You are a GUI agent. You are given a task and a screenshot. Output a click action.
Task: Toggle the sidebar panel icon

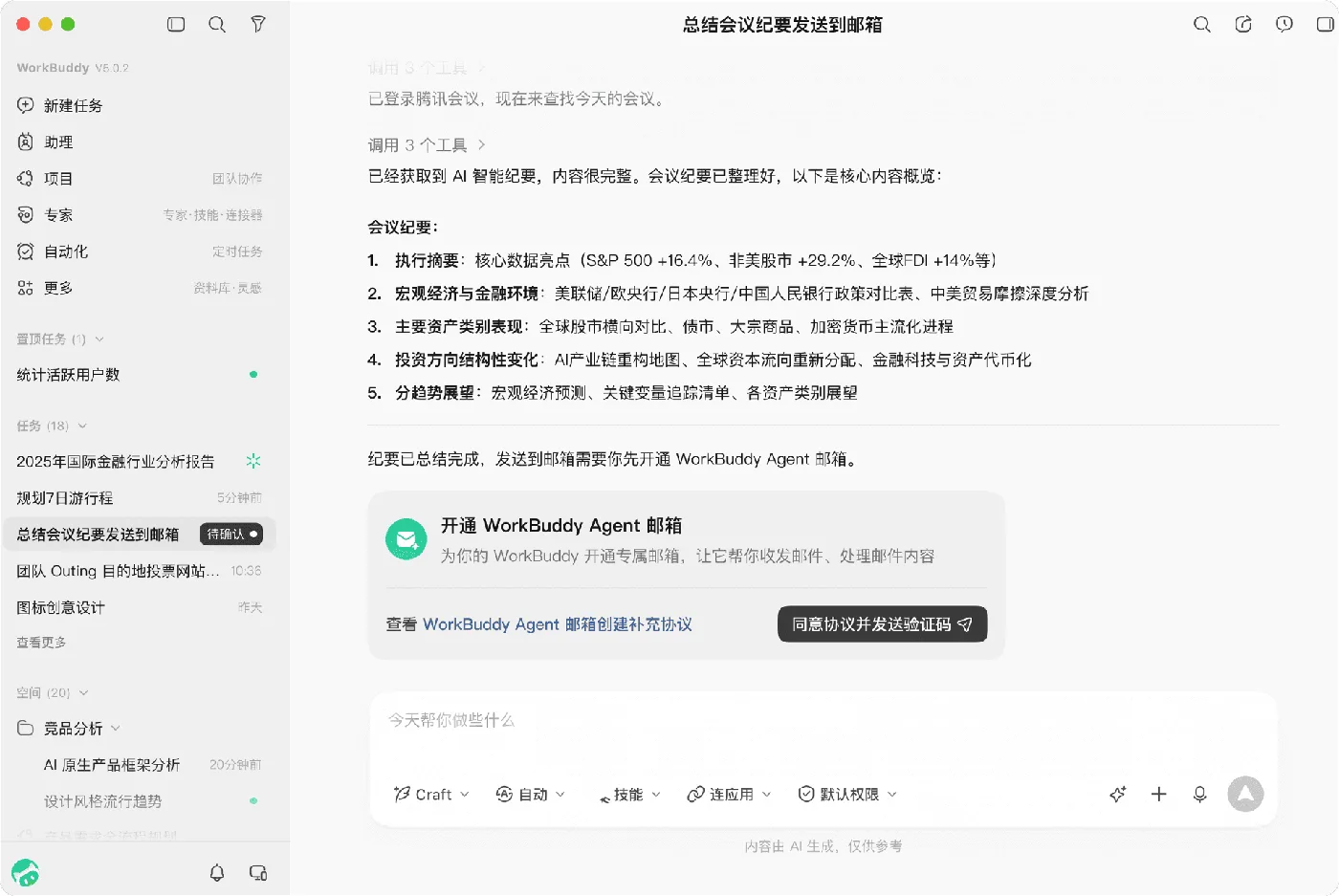coord(176,25)
